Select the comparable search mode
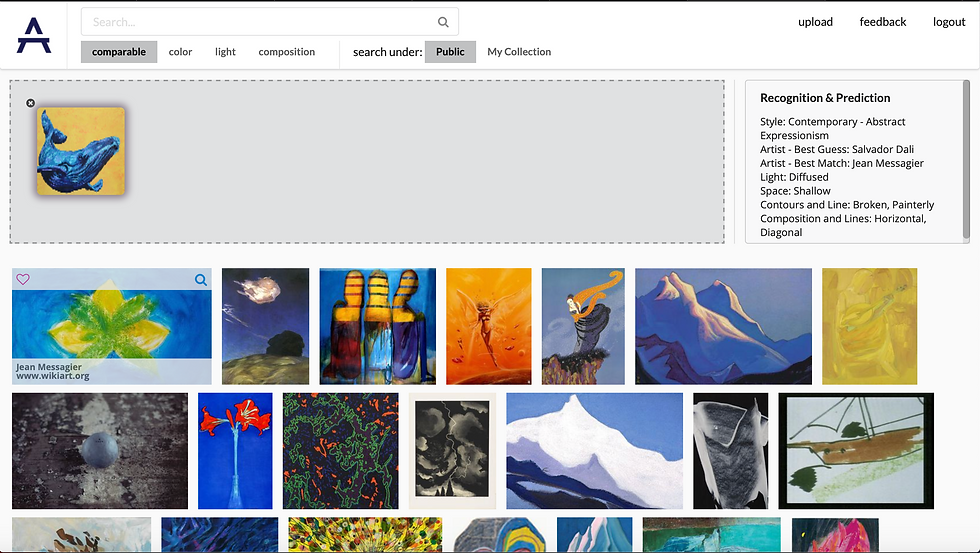The height and width of the screenshot is (553, 980). [119, 52]
